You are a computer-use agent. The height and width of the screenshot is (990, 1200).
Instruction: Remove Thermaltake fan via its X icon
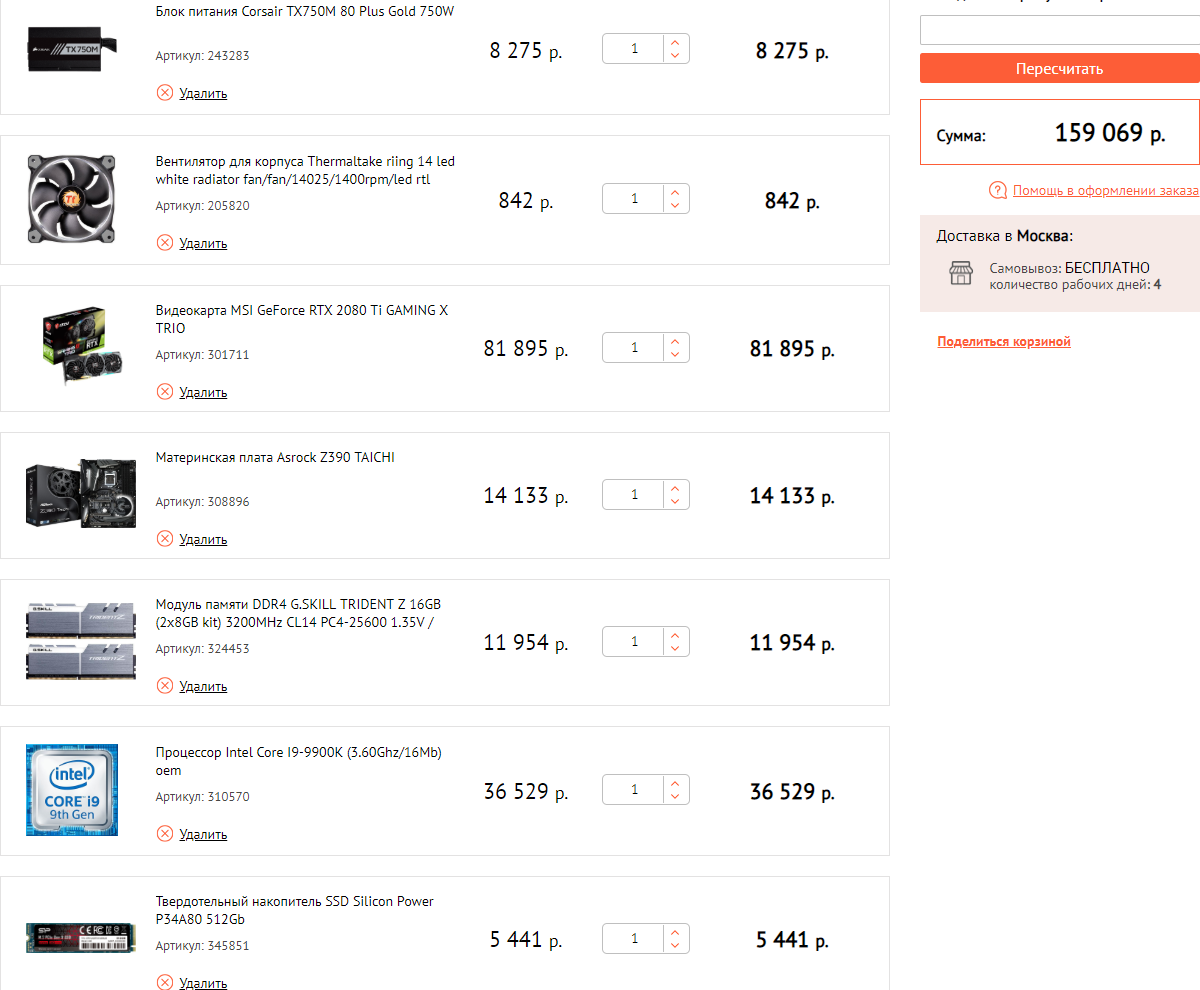point(165,243)
